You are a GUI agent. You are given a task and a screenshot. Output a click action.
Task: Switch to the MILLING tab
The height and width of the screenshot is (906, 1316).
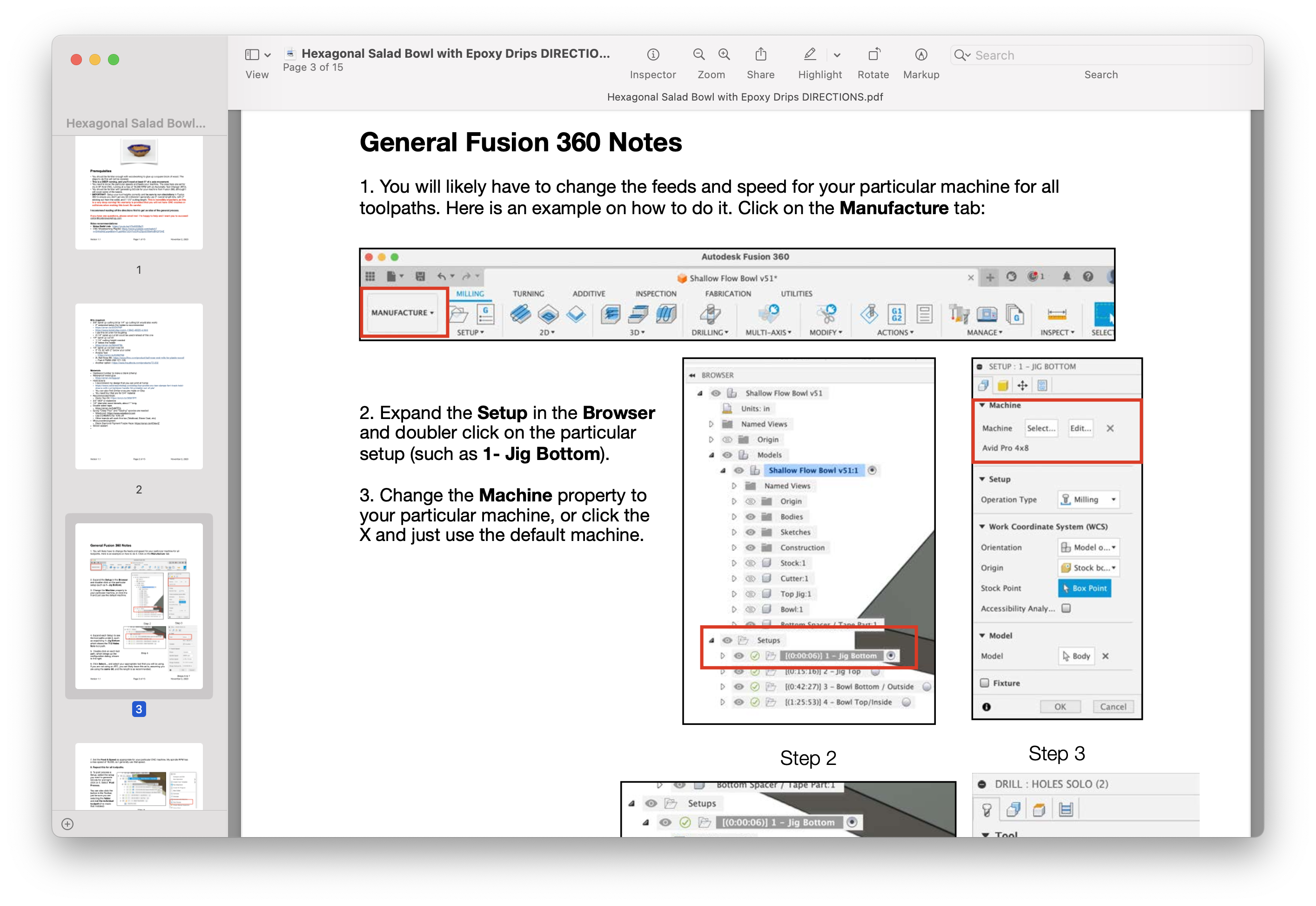(470, 294)
